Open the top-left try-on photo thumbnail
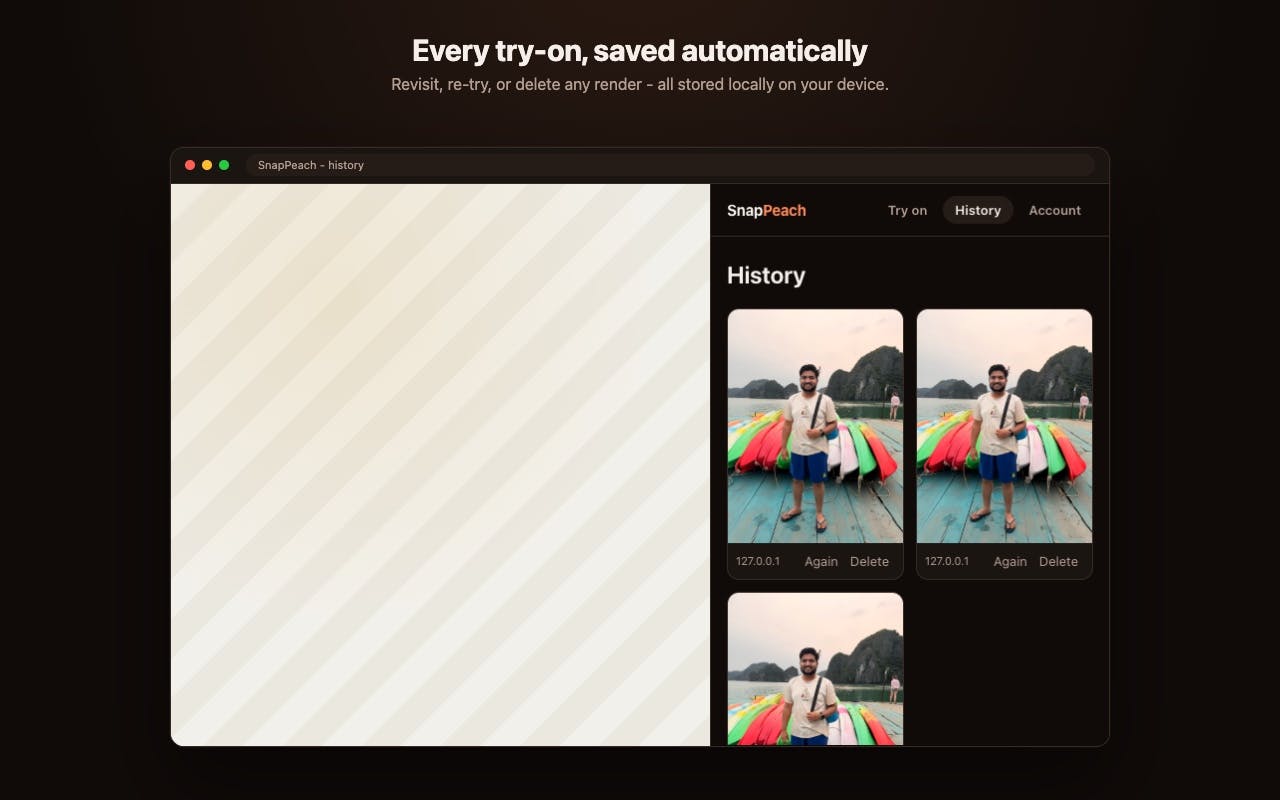The image size is (1280, 800). coord(815,426)
